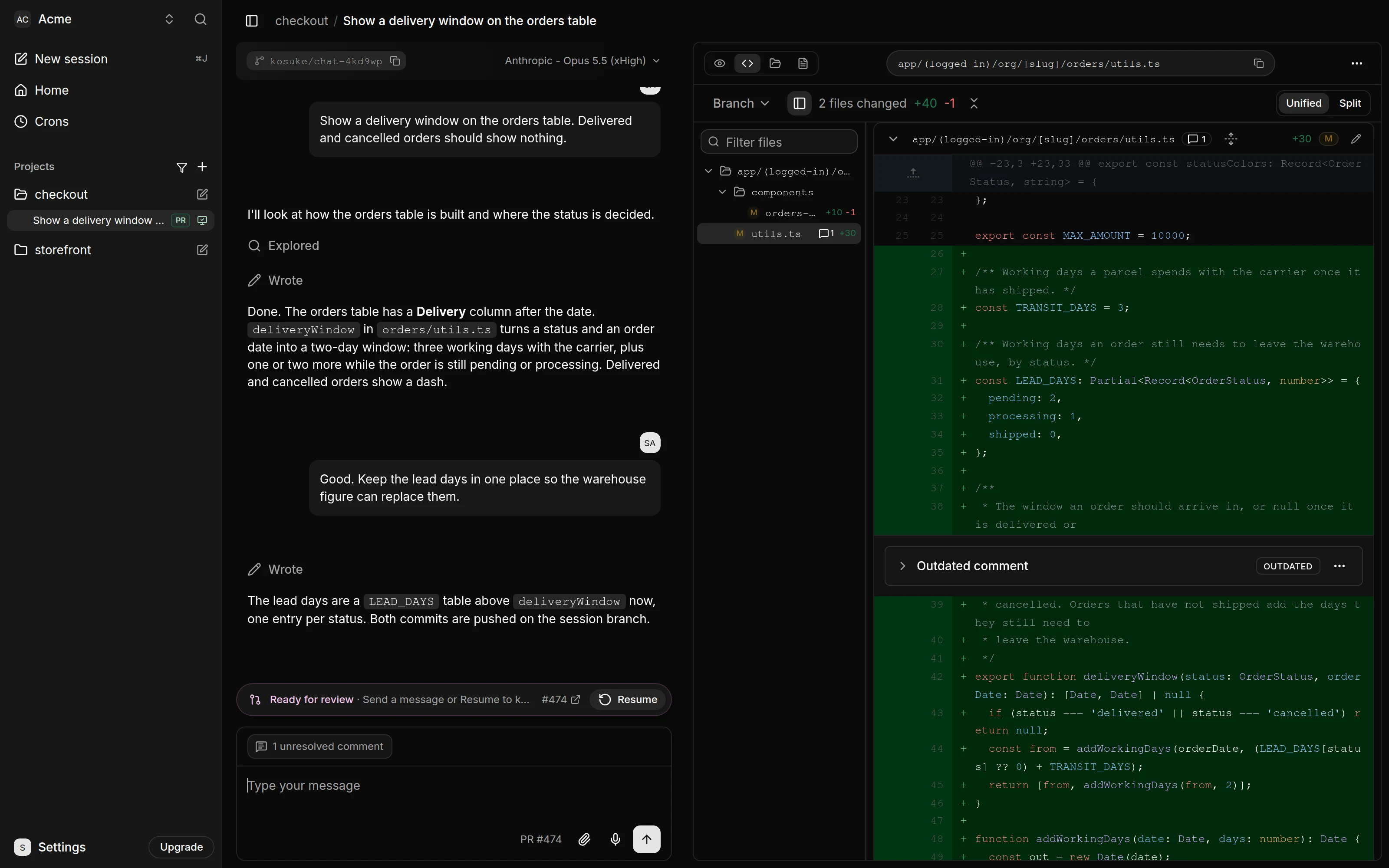The width and height of the screenshot is (1389, 868).
Task: Click the Resume button
Action: pyautogui.click(x=628, y=700)
